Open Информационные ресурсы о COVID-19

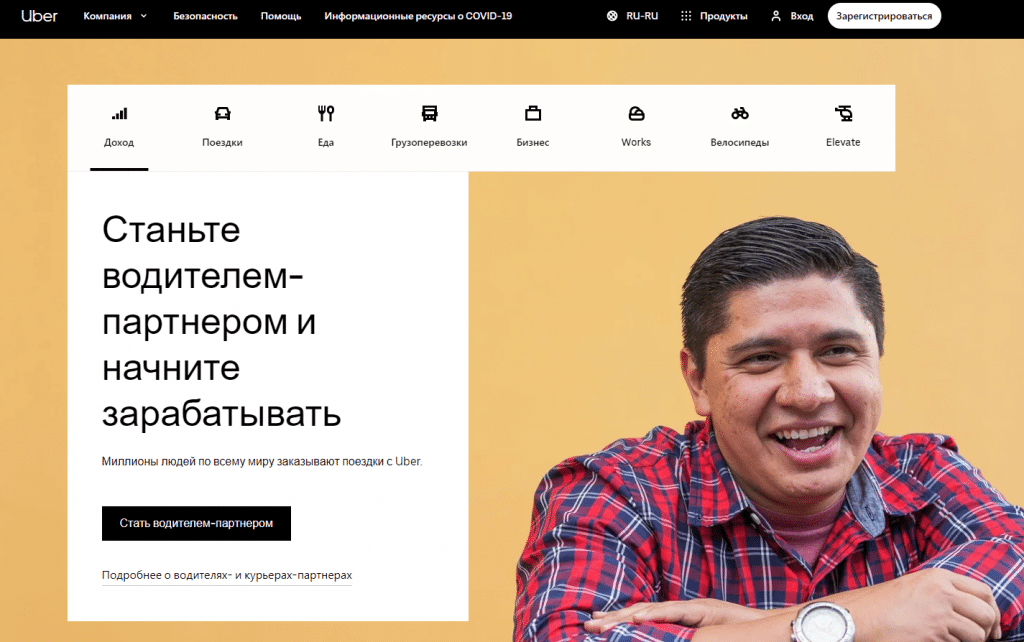tap(418, 16)
